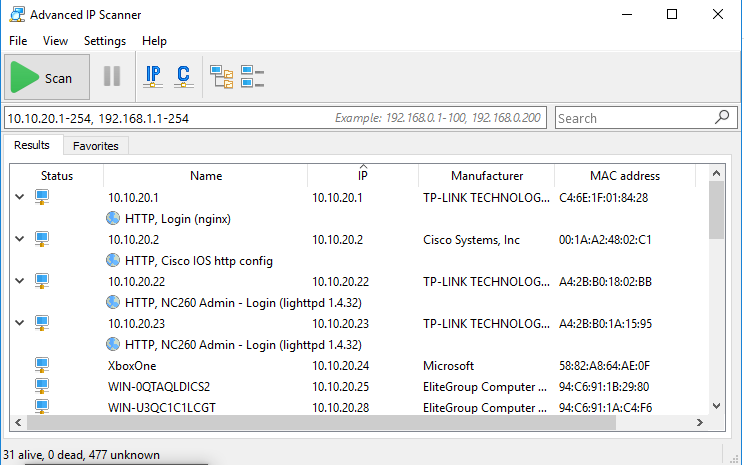
Task: Click IP cell 10.10.20.25
Action: pyautogui.click(x=341, y=386)
